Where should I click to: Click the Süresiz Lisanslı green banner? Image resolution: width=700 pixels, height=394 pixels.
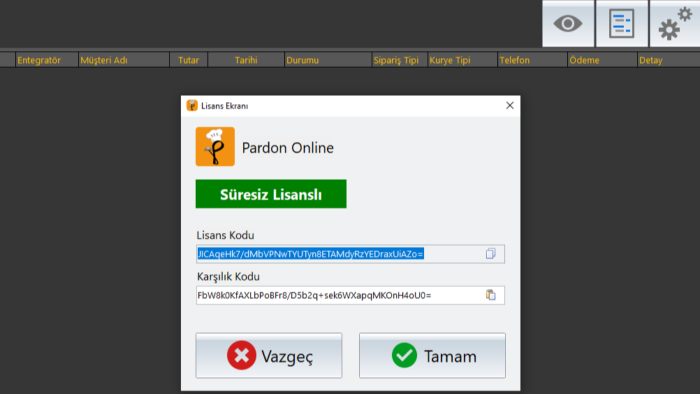(x=271, y=194)
